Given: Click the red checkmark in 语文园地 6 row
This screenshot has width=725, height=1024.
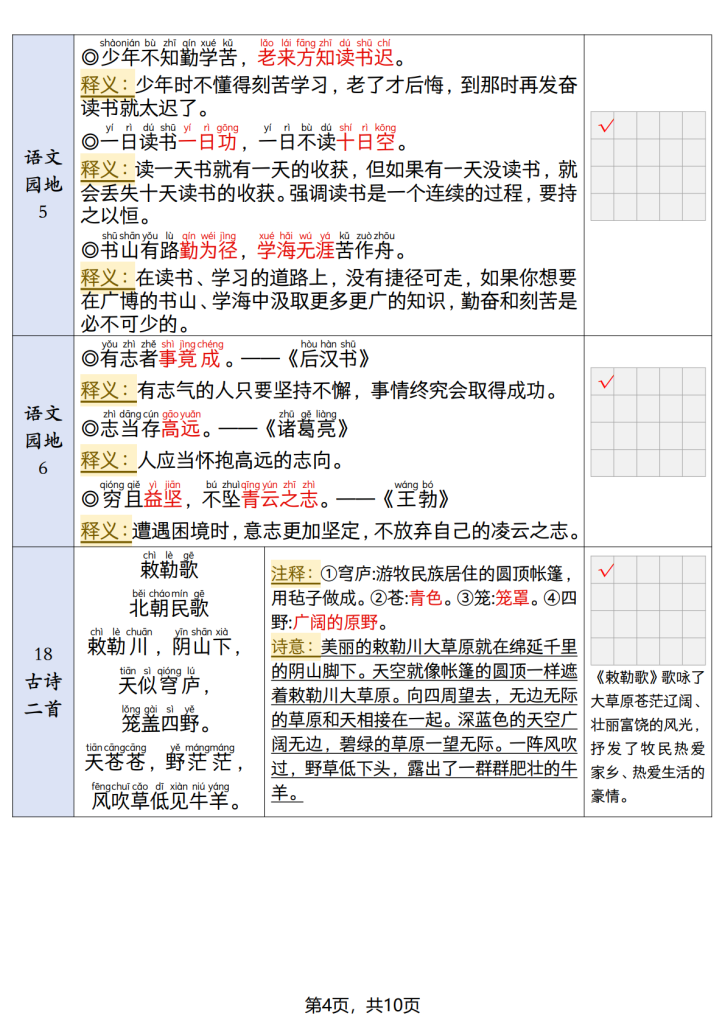Looking at the screenshot, I should (604, 382).
